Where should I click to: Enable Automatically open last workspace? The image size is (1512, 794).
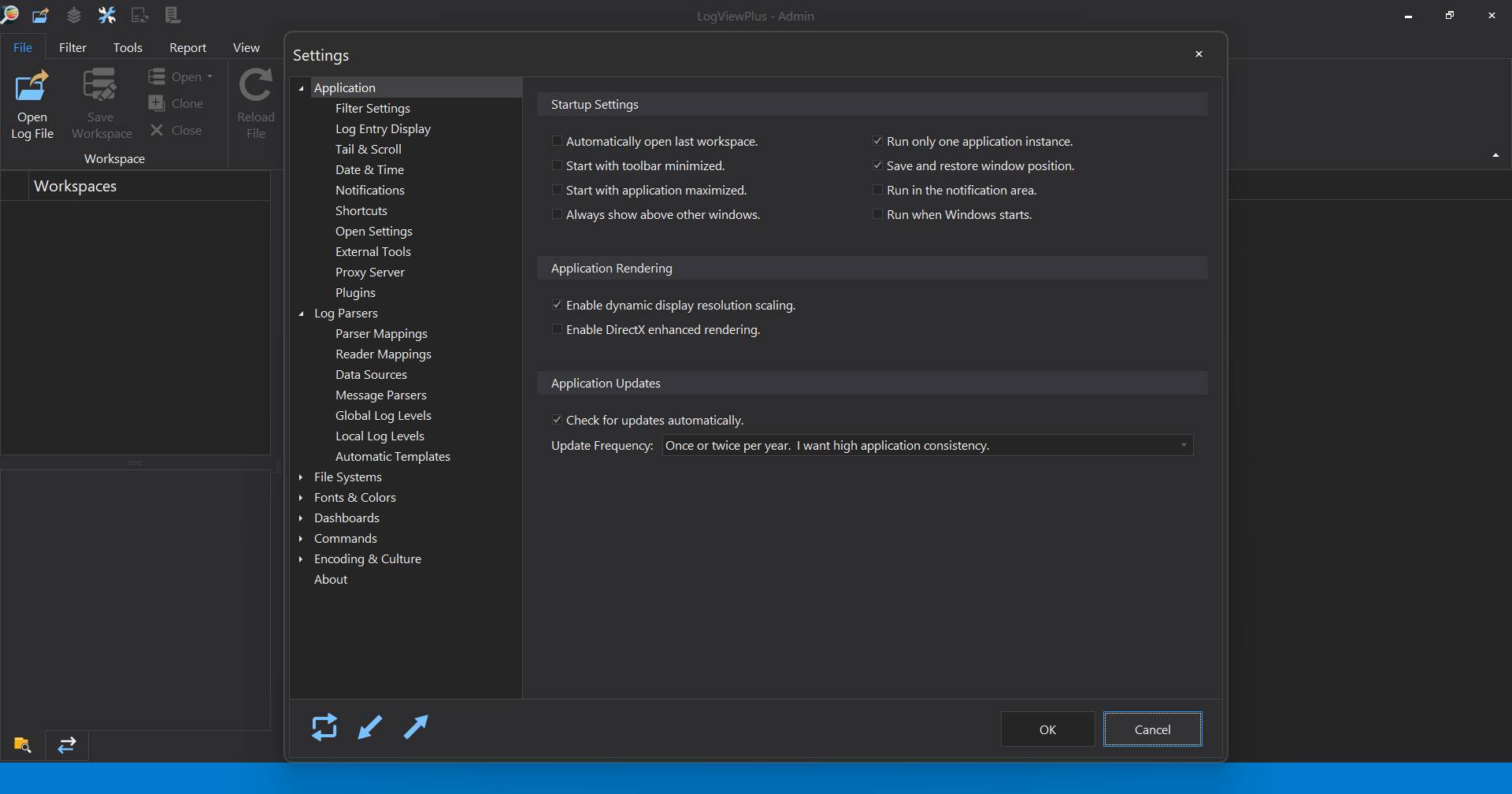[x=557, y=141]
